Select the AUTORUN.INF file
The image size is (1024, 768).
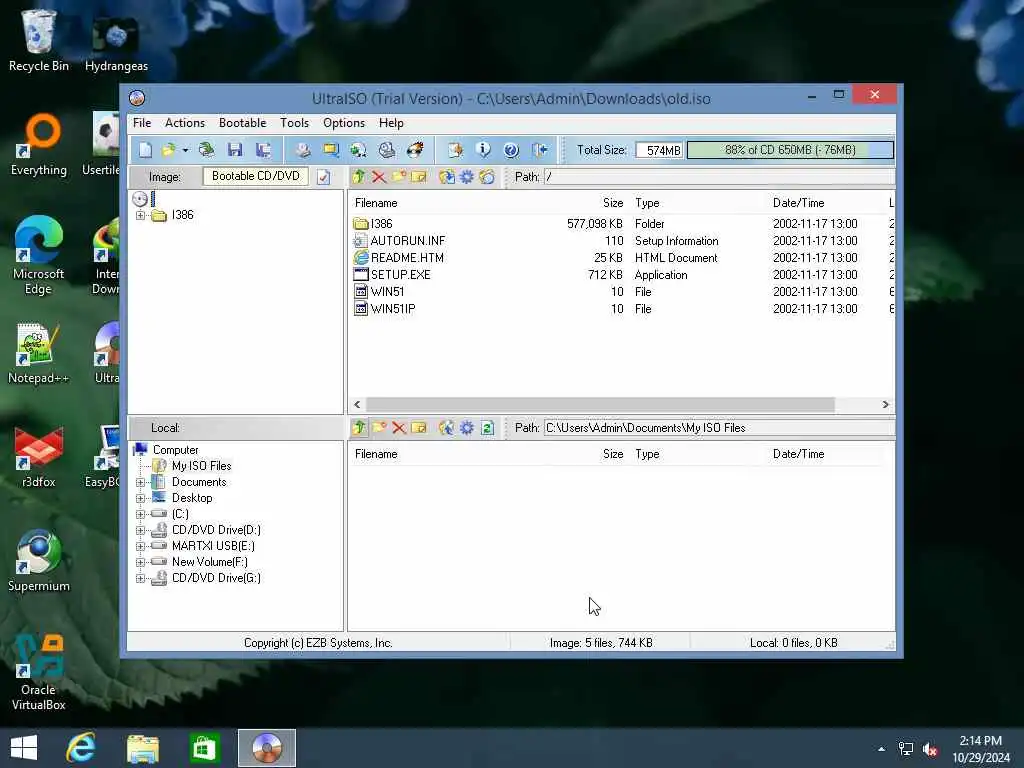408,241
